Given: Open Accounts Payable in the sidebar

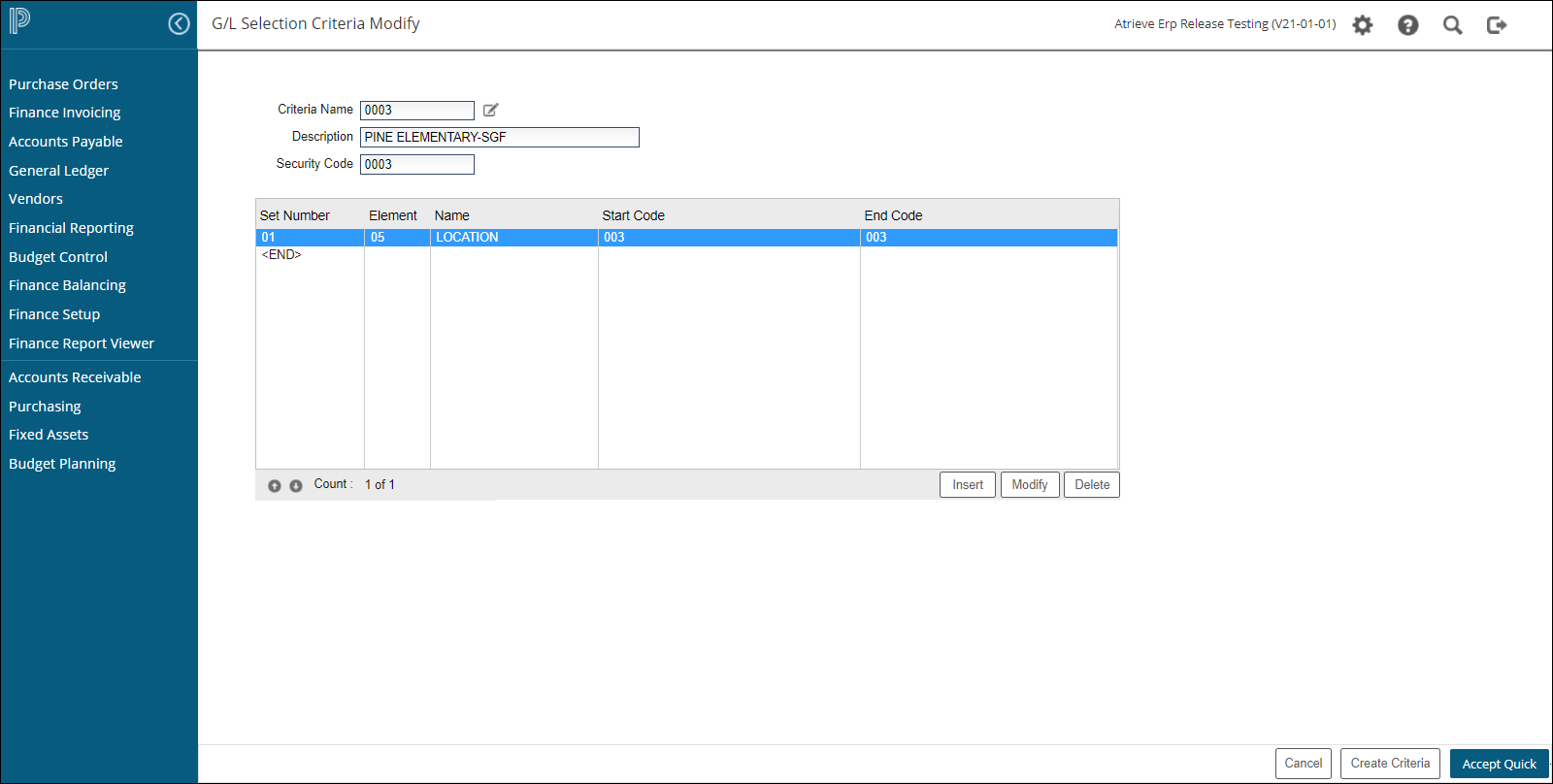Looking at the screenshot, I should (66, 142).
